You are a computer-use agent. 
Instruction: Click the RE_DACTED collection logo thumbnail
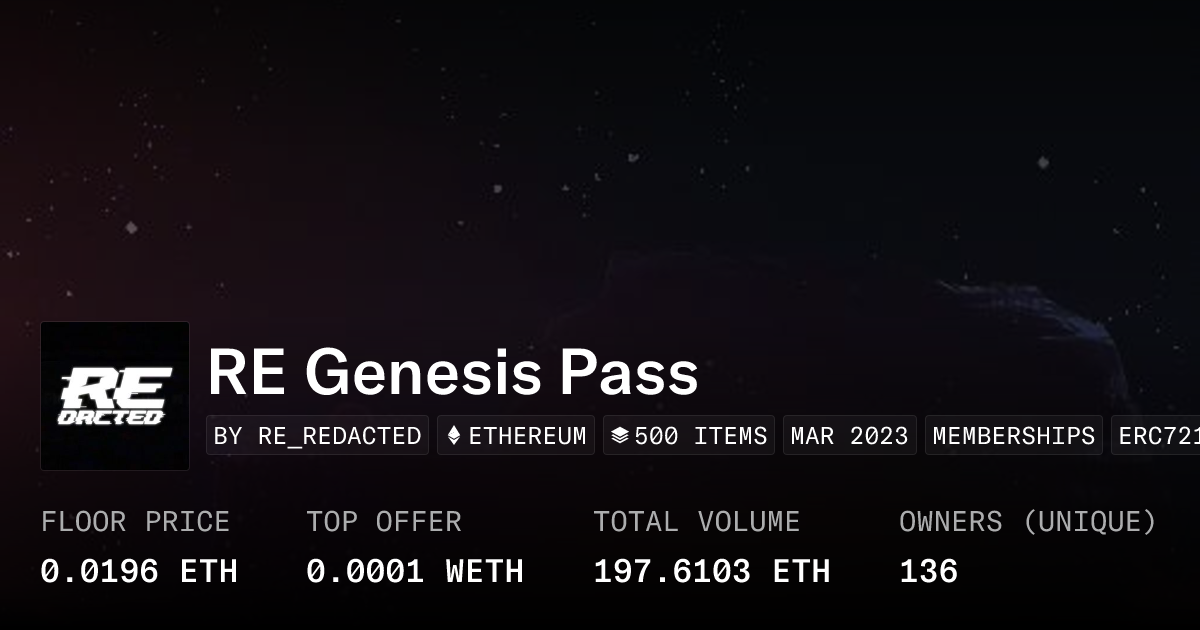pos(115,396)
